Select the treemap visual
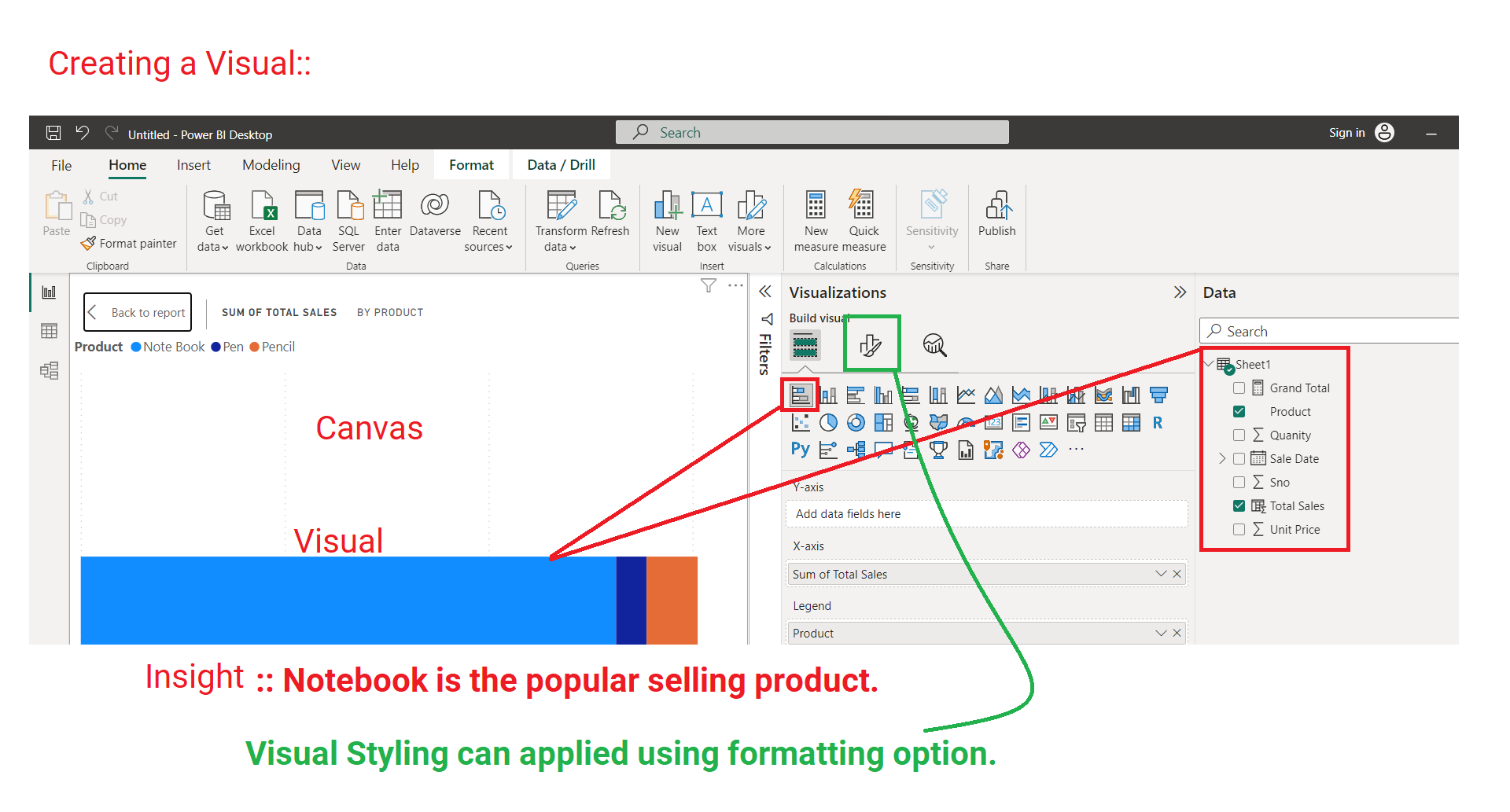 (x=883, y=423)
